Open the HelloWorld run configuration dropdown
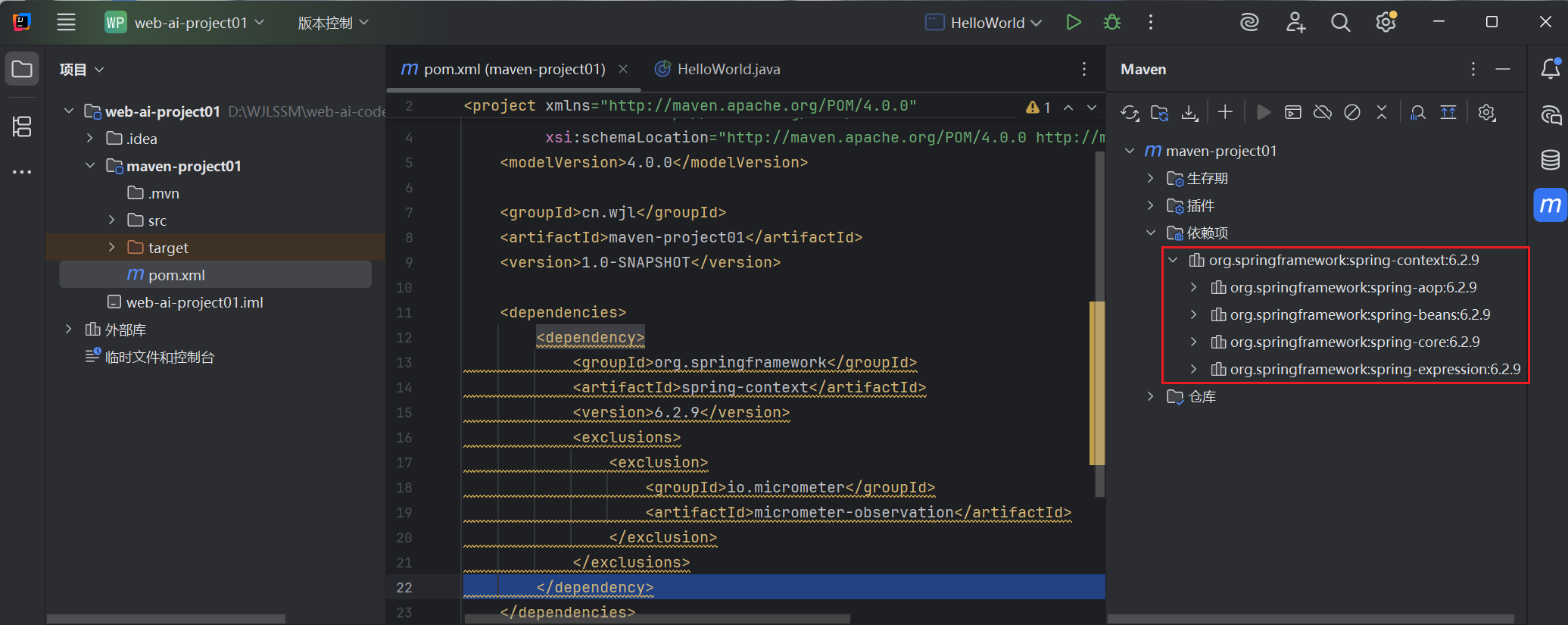Image resolution: width=1568 pixels, height=625 pixels. coord(984,23)
